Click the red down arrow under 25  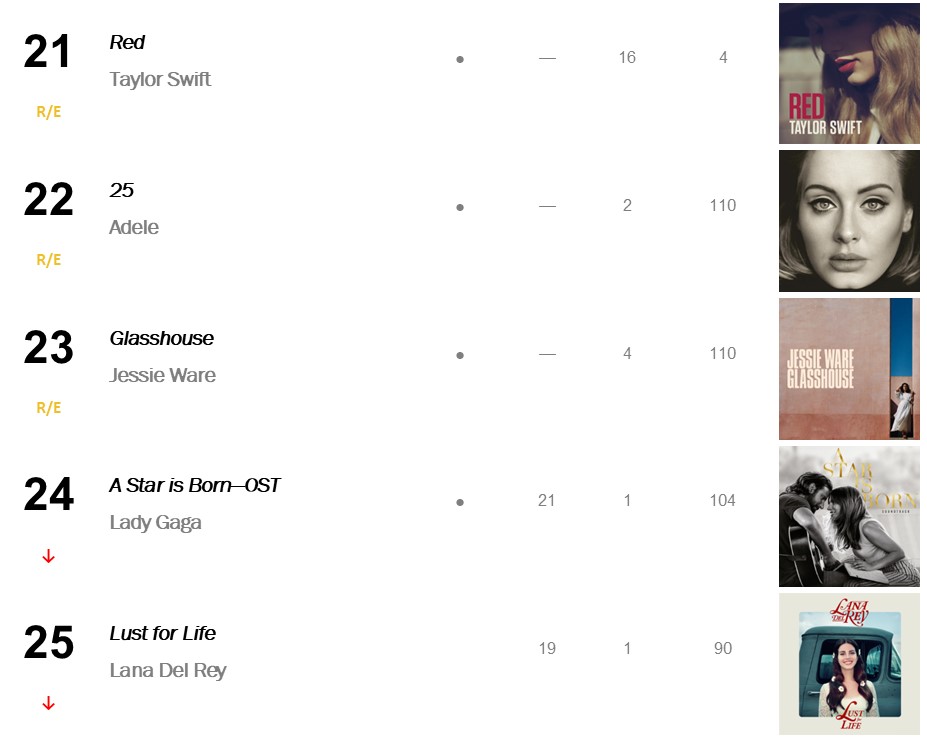tap(48, 704)
